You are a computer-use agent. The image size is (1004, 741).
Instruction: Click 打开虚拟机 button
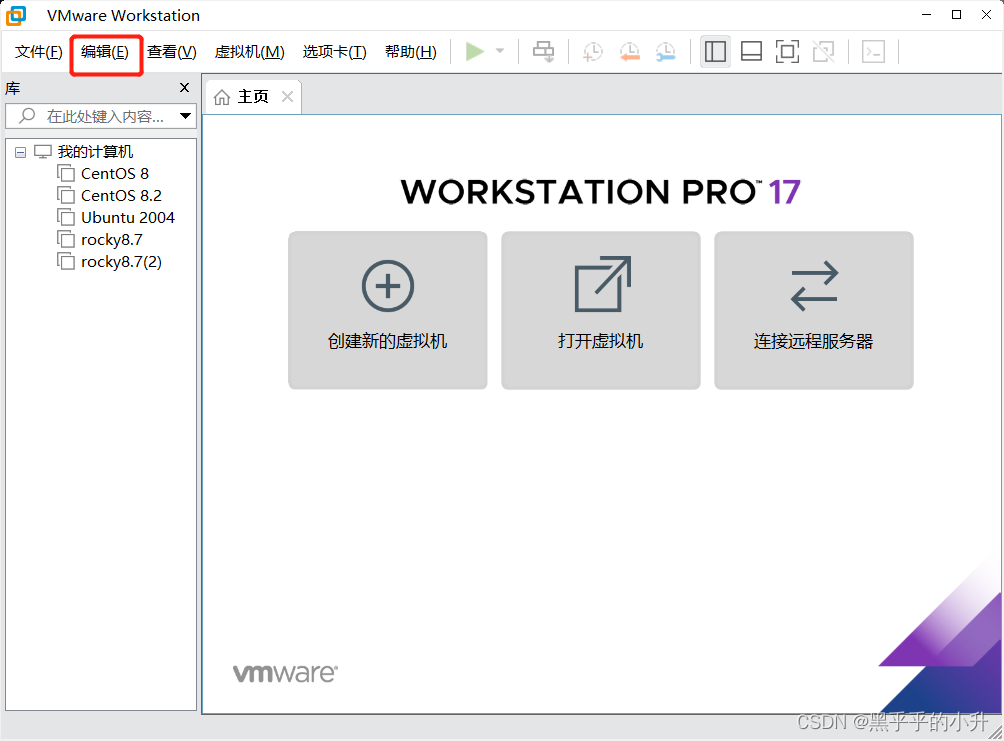(x=601, y=310)
